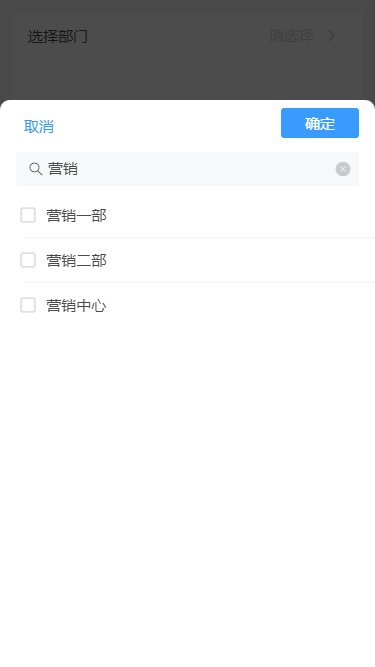Image resolution: width=375 pixels, height=667 pixels.
Task: Click the magnifier search icon
Action: pyautogui.click(x=35, y=169)
